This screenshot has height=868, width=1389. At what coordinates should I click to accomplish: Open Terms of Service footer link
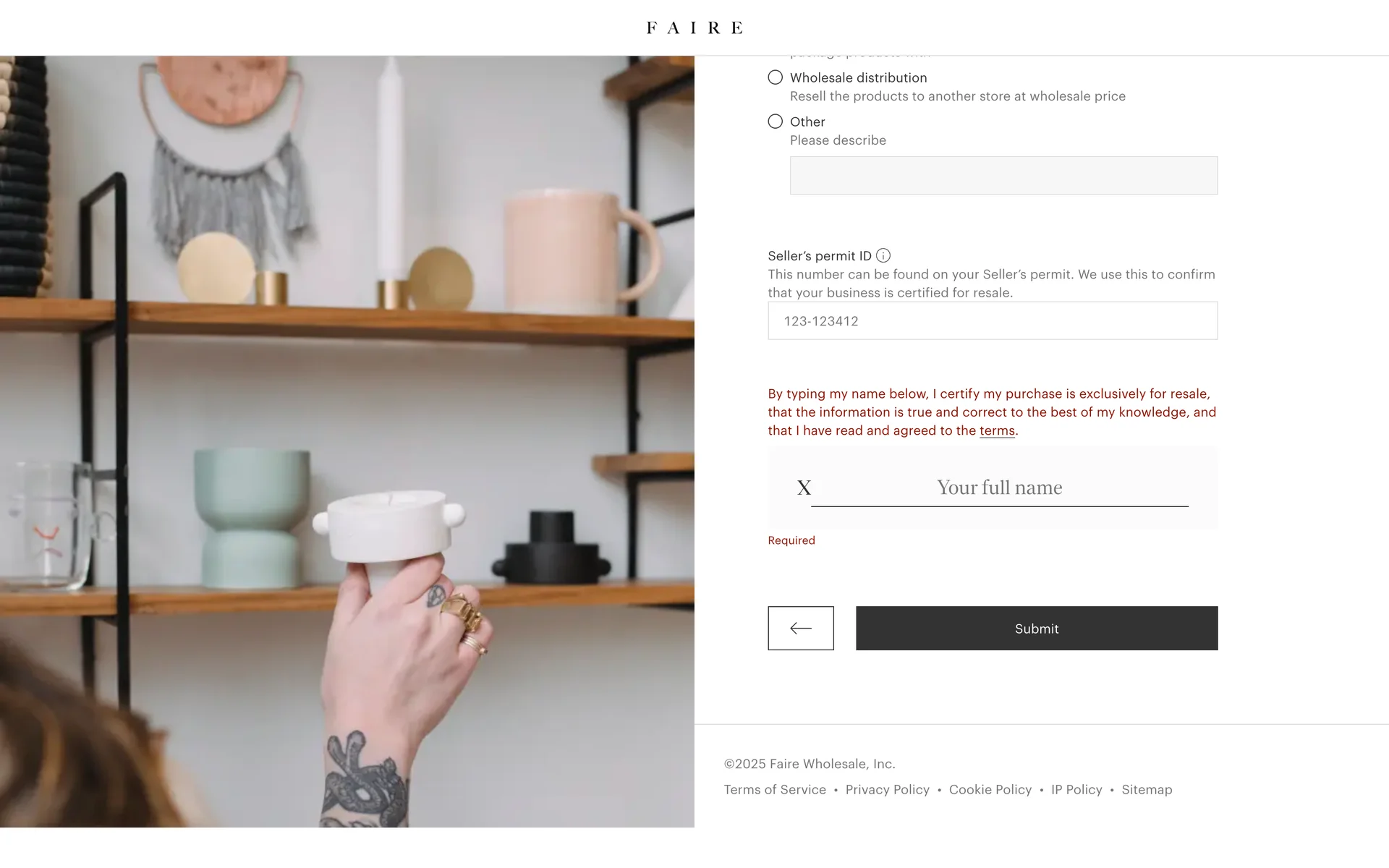(x=775, y=790)
